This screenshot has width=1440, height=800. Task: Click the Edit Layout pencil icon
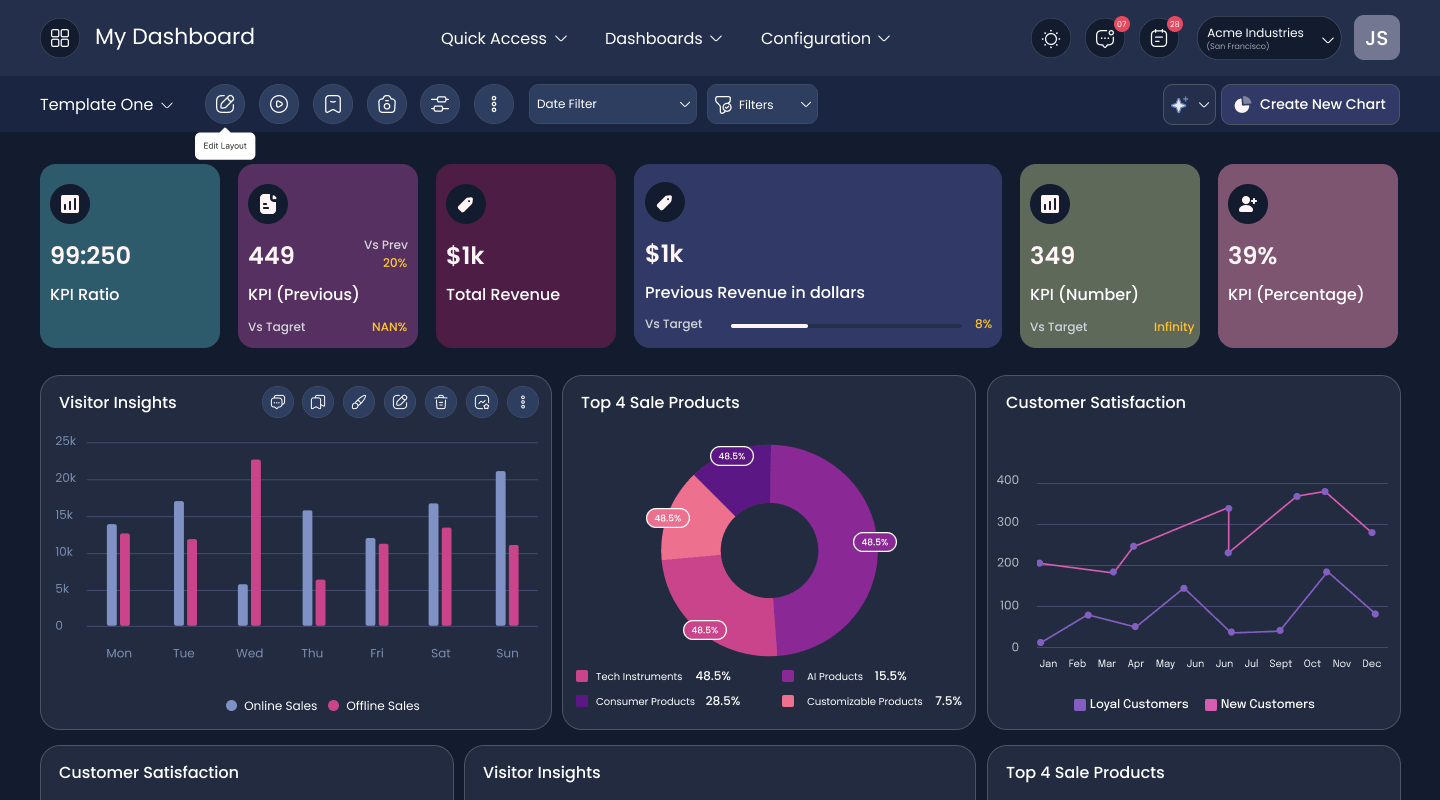click(x=225, y=104)
